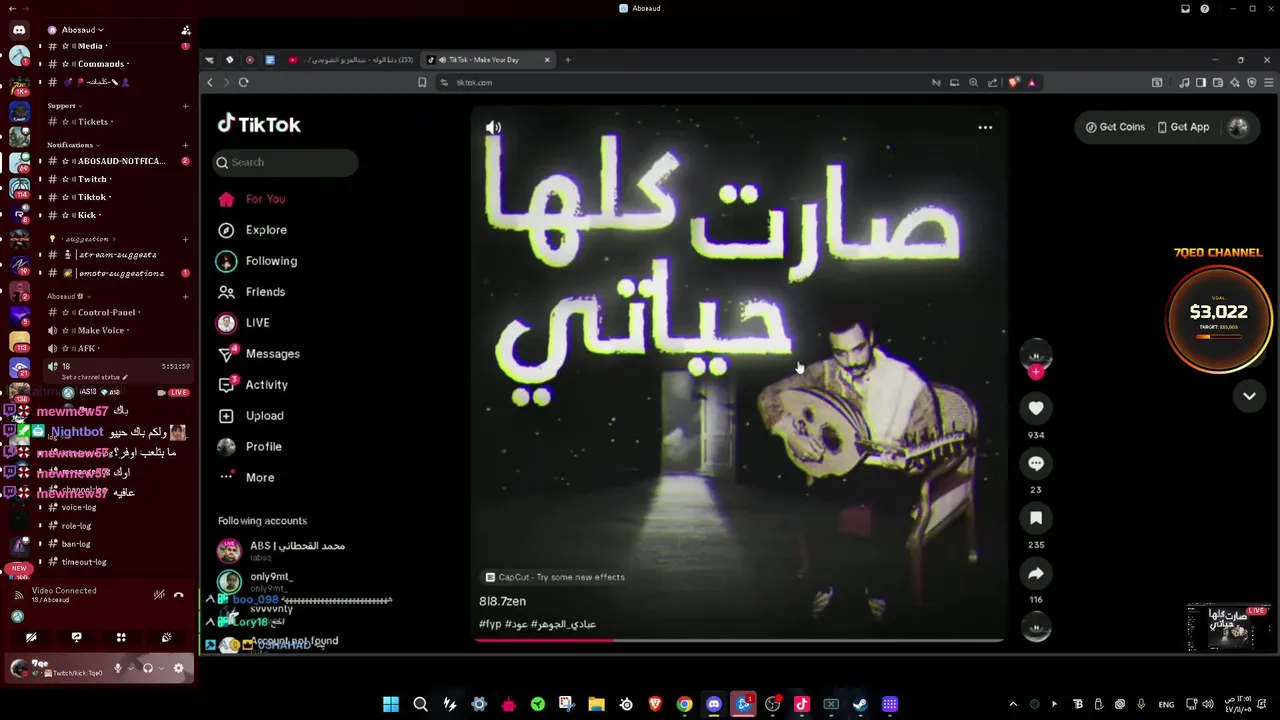
Task: Focus the TikTok Search field
Action: (286, 162)
